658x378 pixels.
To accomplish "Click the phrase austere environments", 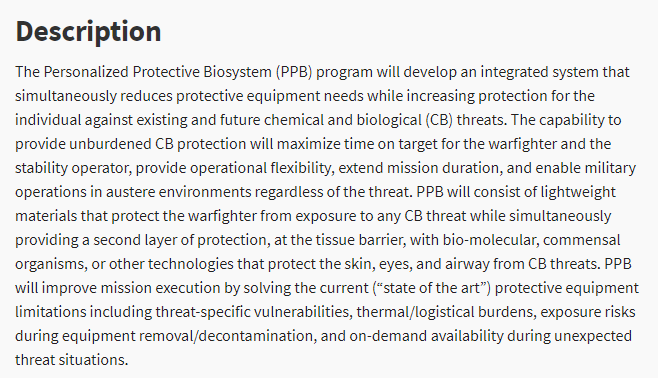I will (x=178, y=192).
